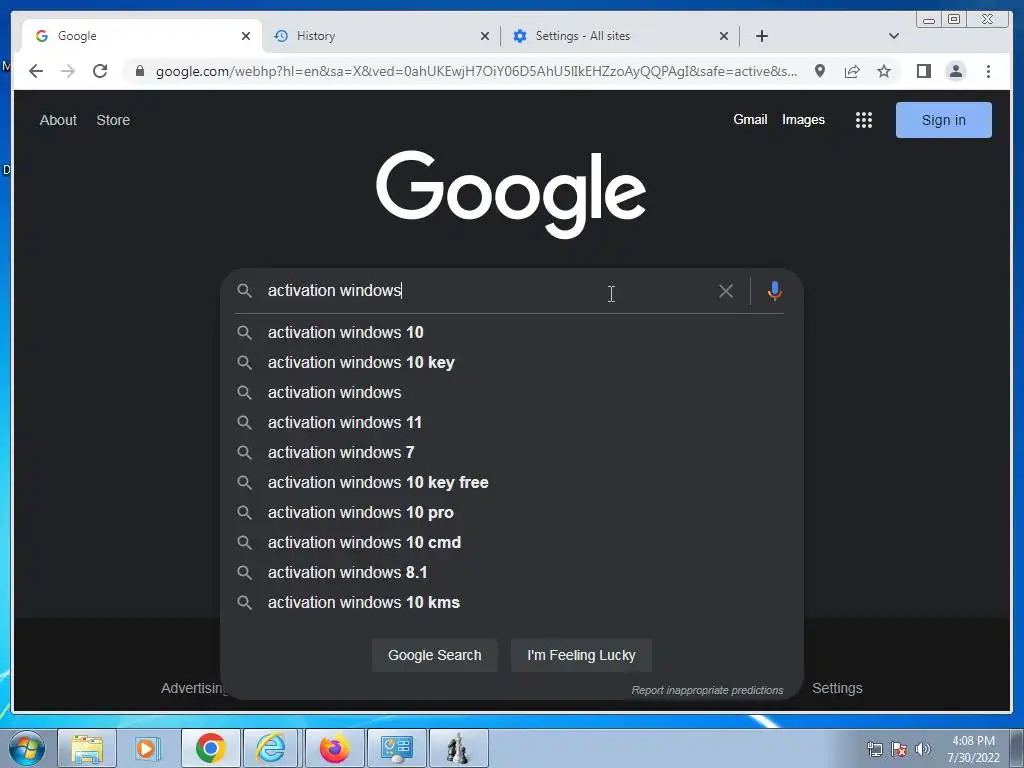Click the Sign in button
The image size is (1024, 768).
pos(943,120)
